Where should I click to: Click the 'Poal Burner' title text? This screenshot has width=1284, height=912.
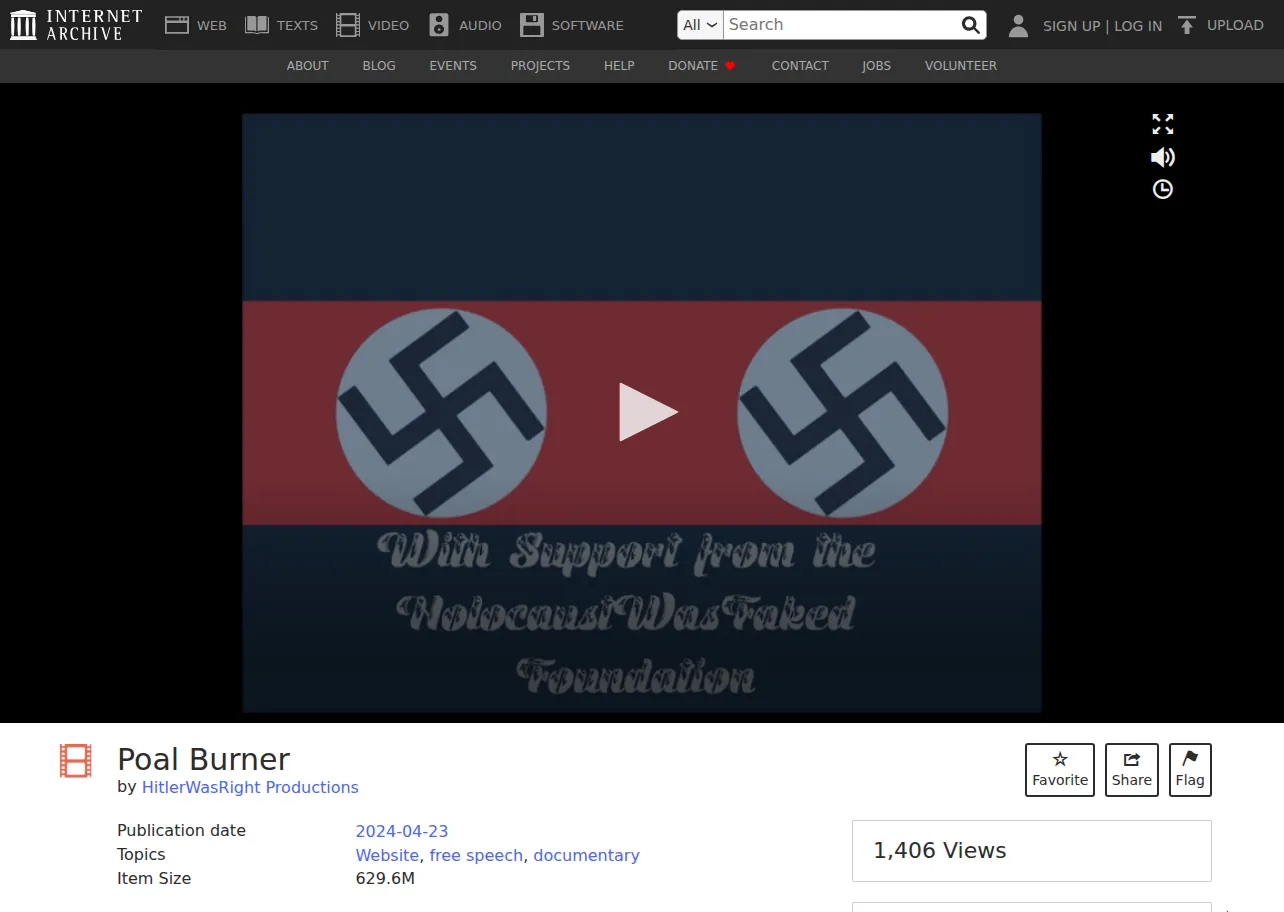(204, 759)
